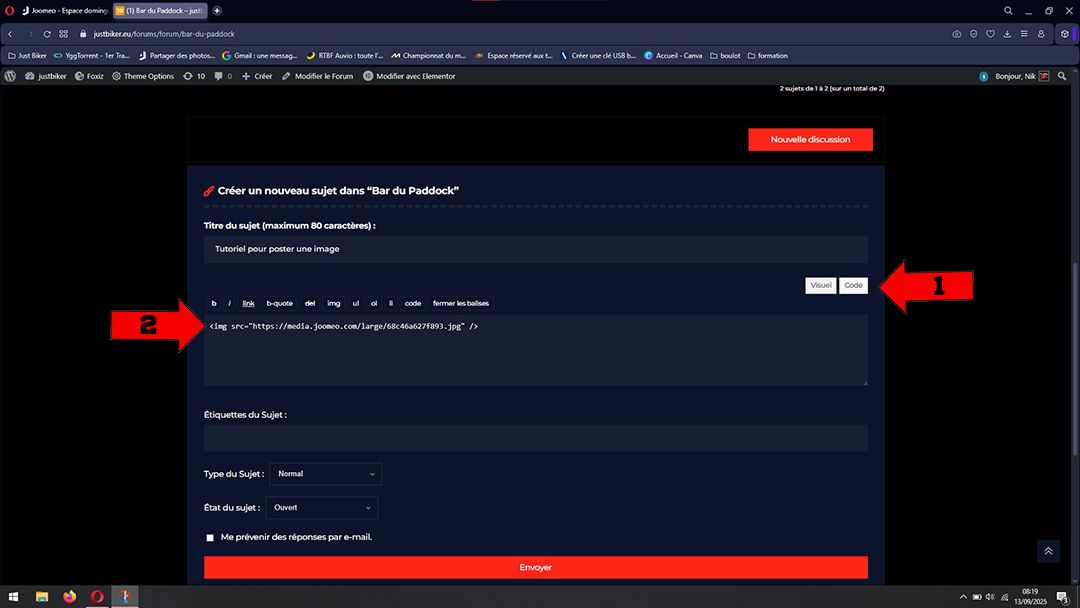Open the 'État du sujet' dropdown

coord(323,508)
